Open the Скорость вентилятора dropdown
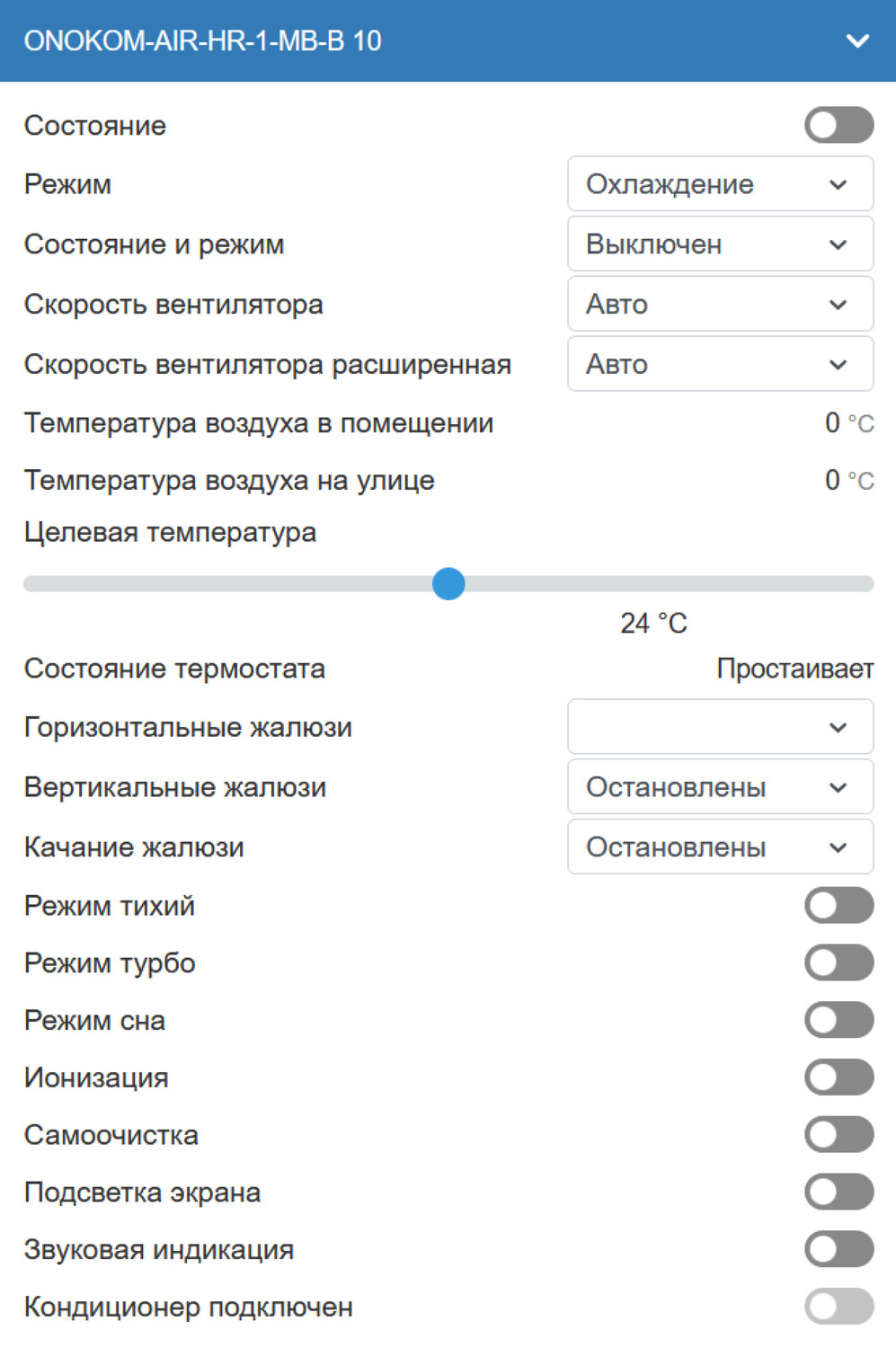This screenshot has height=1348, width=896. pyautogui.click(x=720, y=305)
